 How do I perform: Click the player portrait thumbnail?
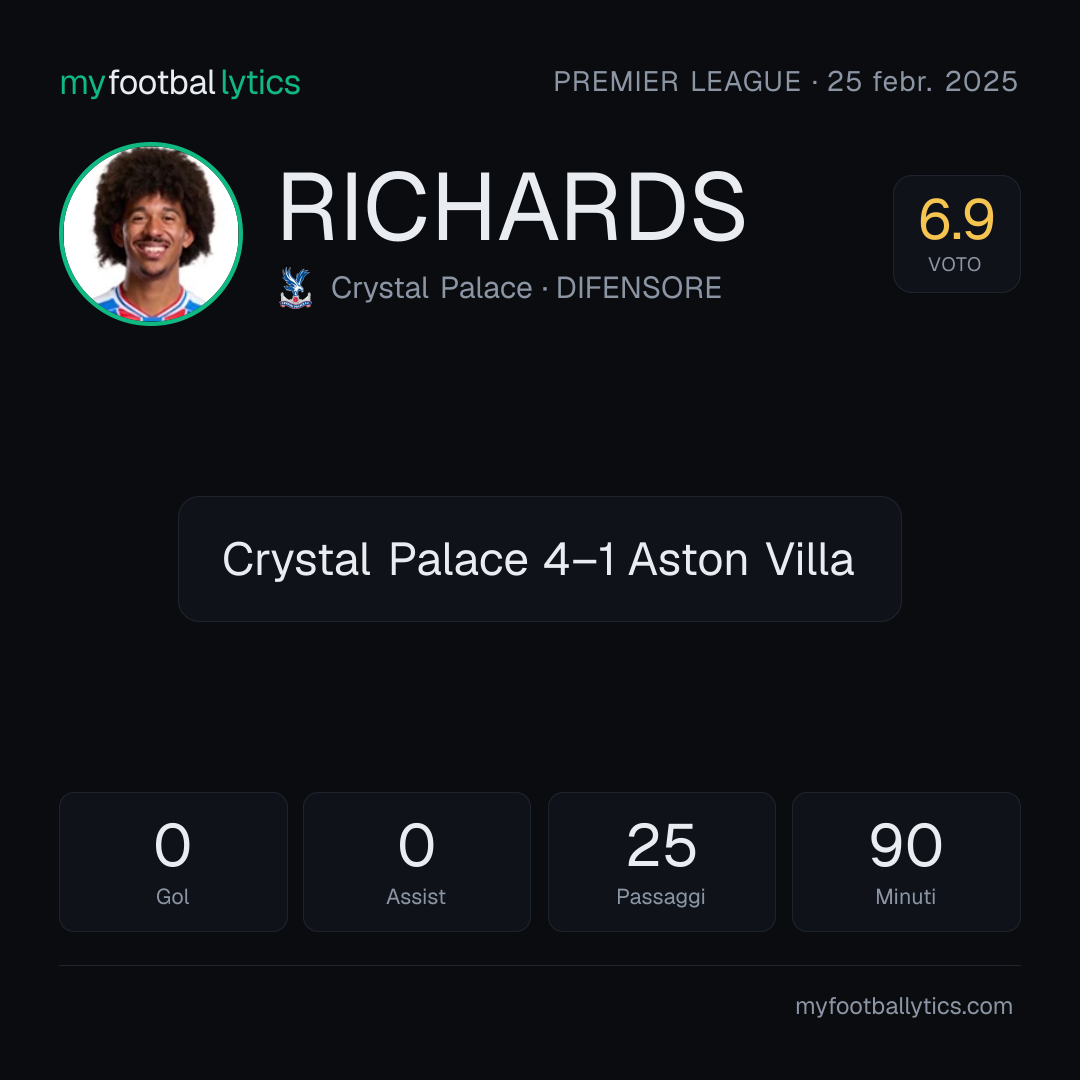coord(151,233)
